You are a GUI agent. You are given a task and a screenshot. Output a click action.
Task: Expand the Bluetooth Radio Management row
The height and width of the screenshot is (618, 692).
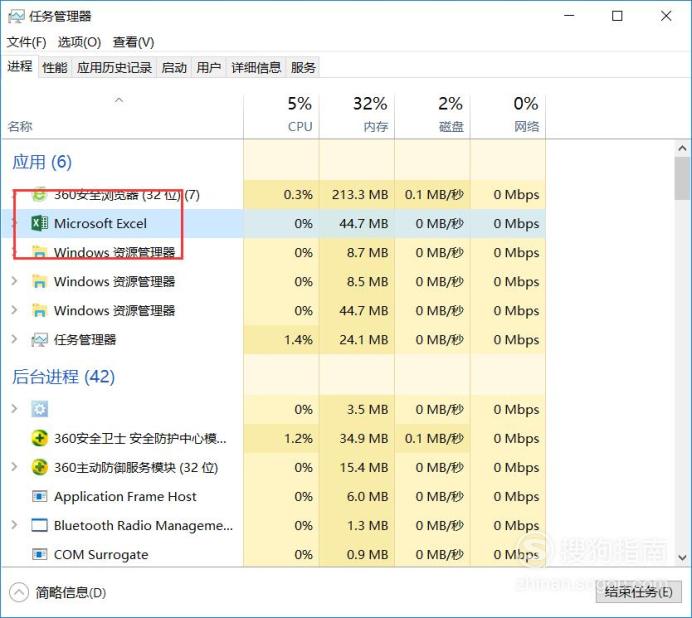click(14, 525)
